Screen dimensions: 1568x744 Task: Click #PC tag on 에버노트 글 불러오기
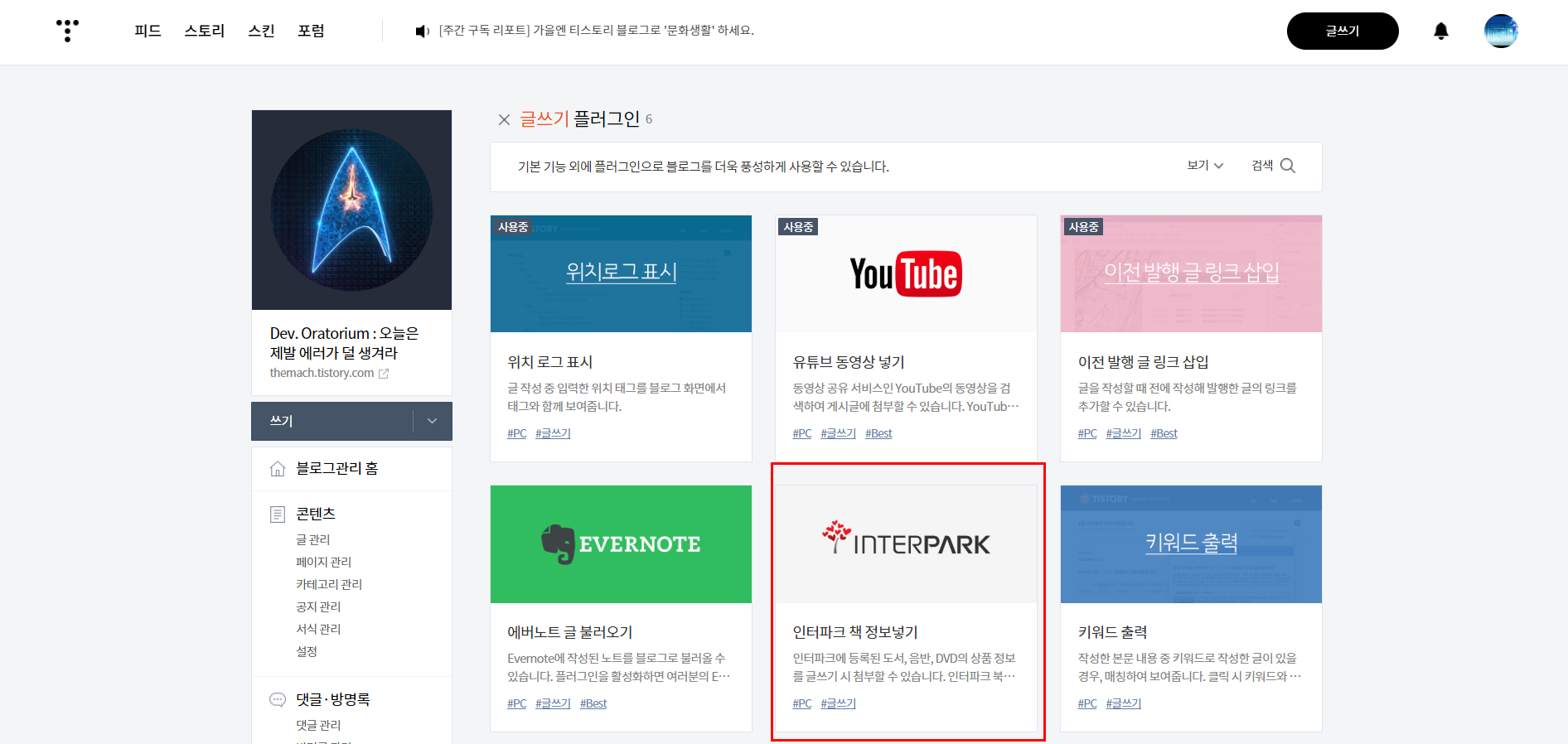517,703
